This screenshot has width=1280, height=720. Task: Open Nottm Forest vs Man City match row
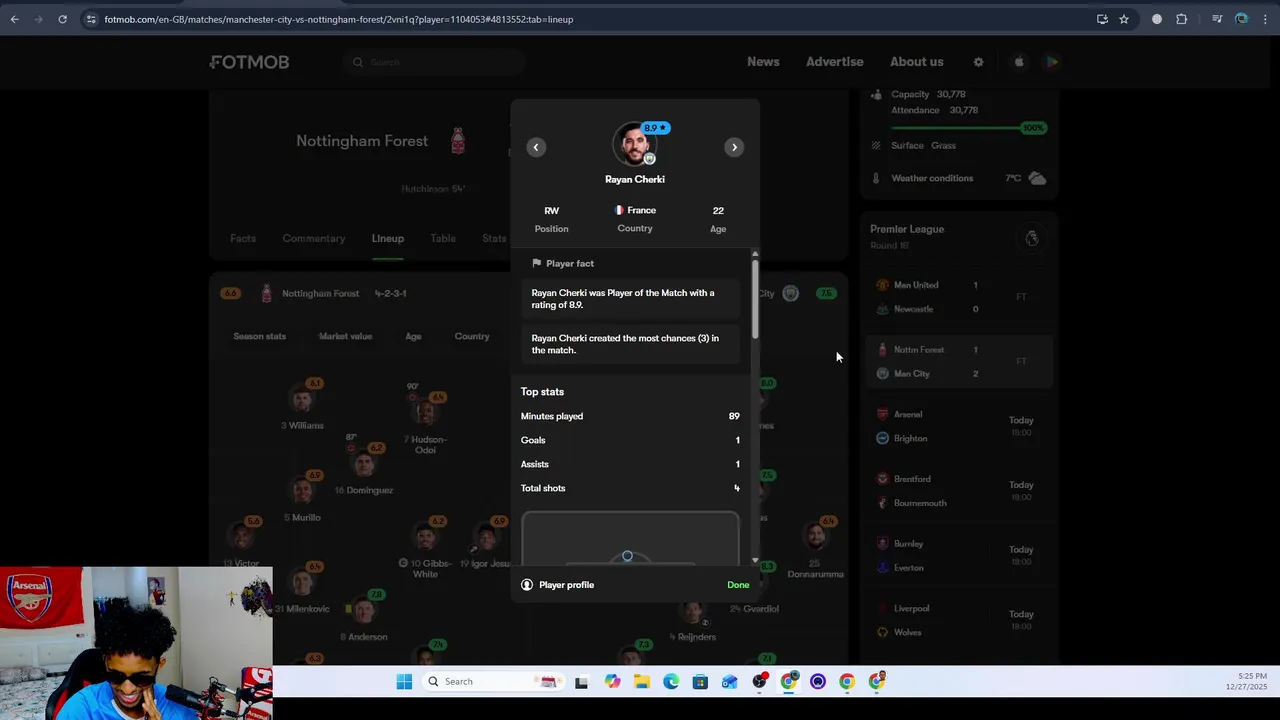click(x=958, y=361)
